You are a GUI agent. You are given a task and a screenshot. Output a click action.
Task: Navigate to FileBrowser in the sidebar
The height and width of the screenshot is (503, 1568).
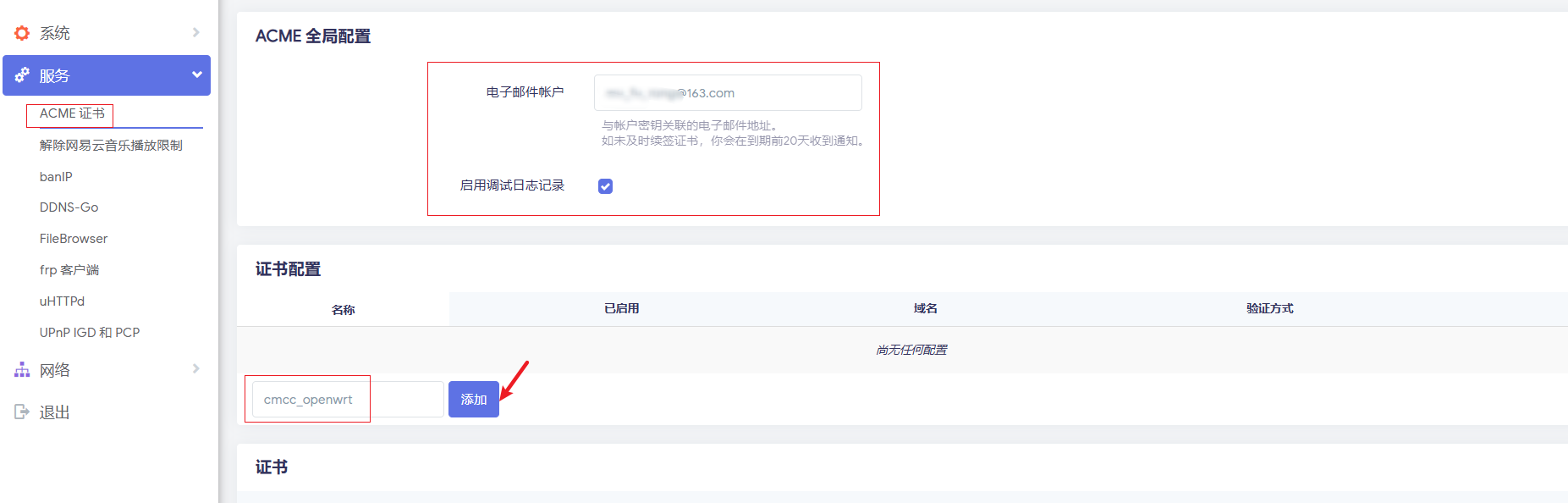pyautogui.click(x=74, y=239)
